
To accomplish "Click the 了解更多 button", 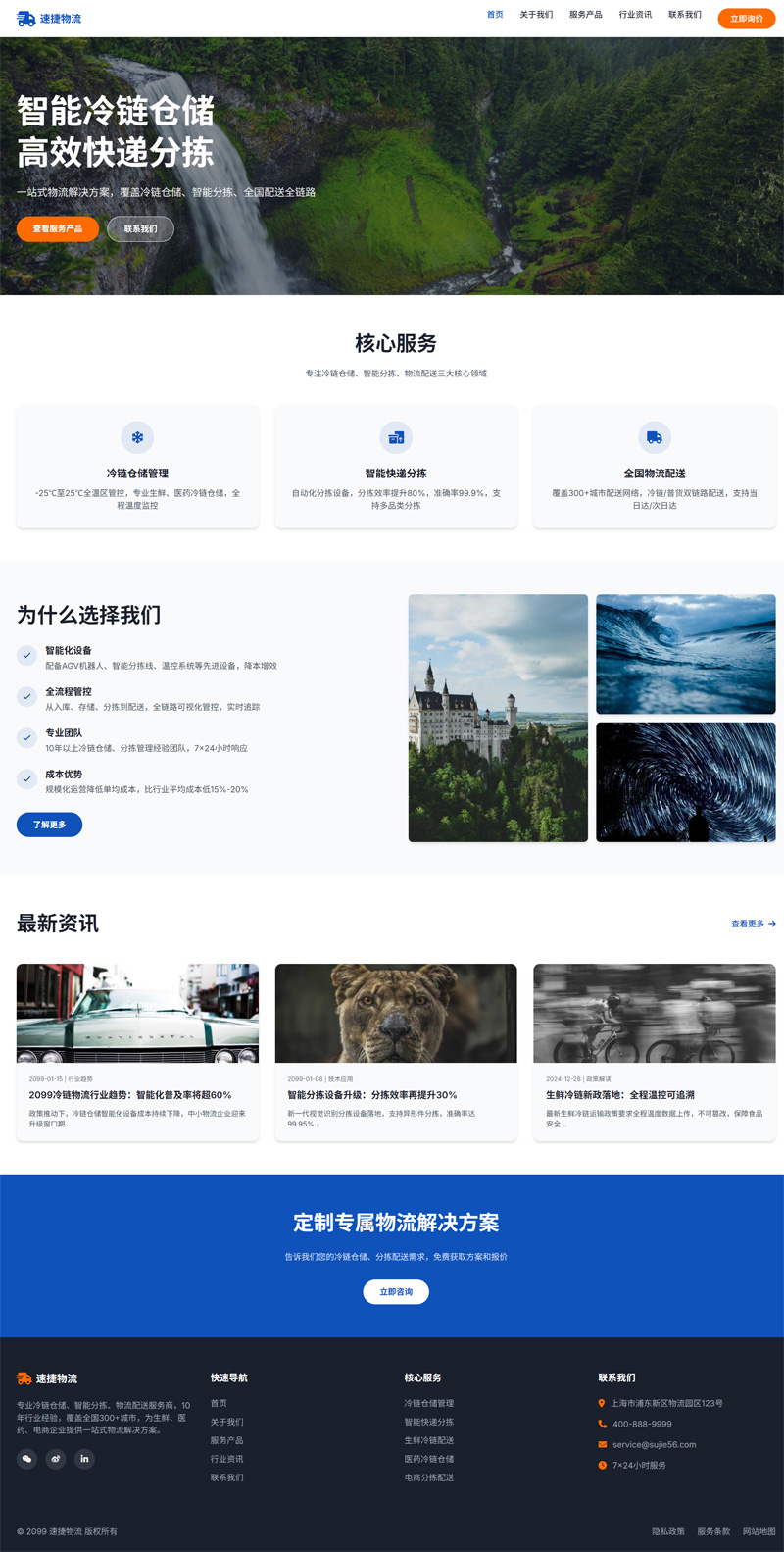I will [x=49, y=825].
